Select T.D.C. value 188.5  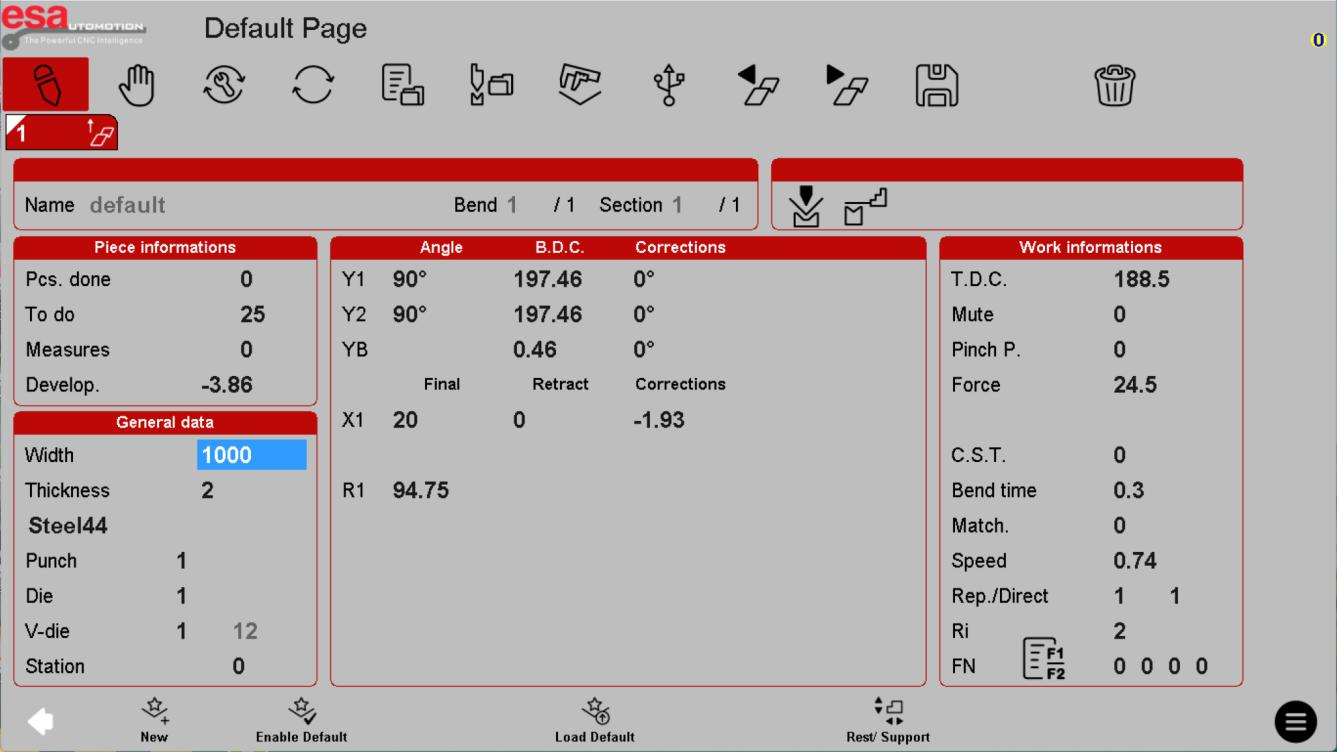(x=1142, y=279)
